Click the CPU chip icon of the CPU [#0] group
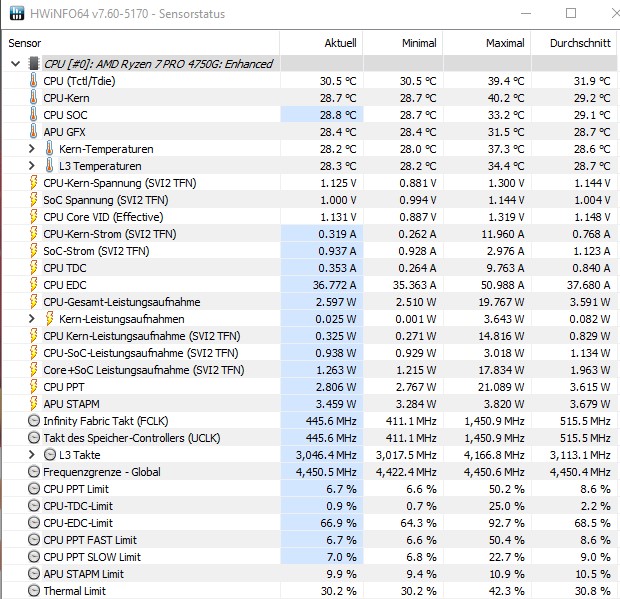The image size is (620, 599). (x=34, y=64)
